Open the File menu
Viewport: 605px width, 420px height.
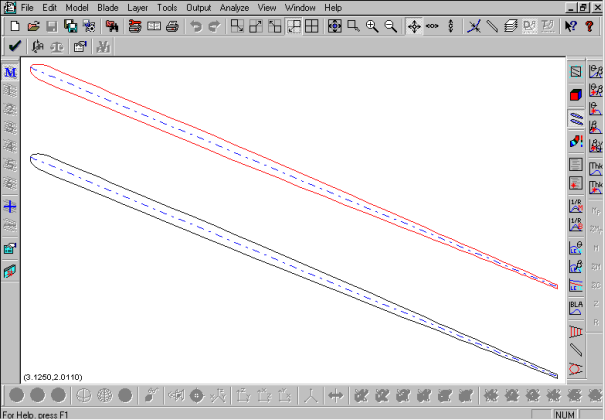pos(27,8)
